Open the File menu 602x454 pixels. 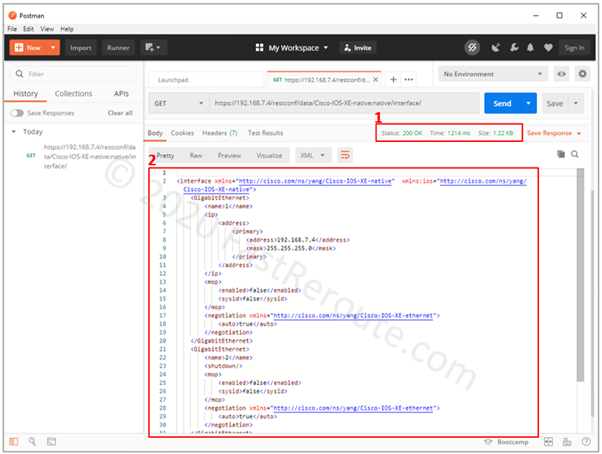pos(12,29)
